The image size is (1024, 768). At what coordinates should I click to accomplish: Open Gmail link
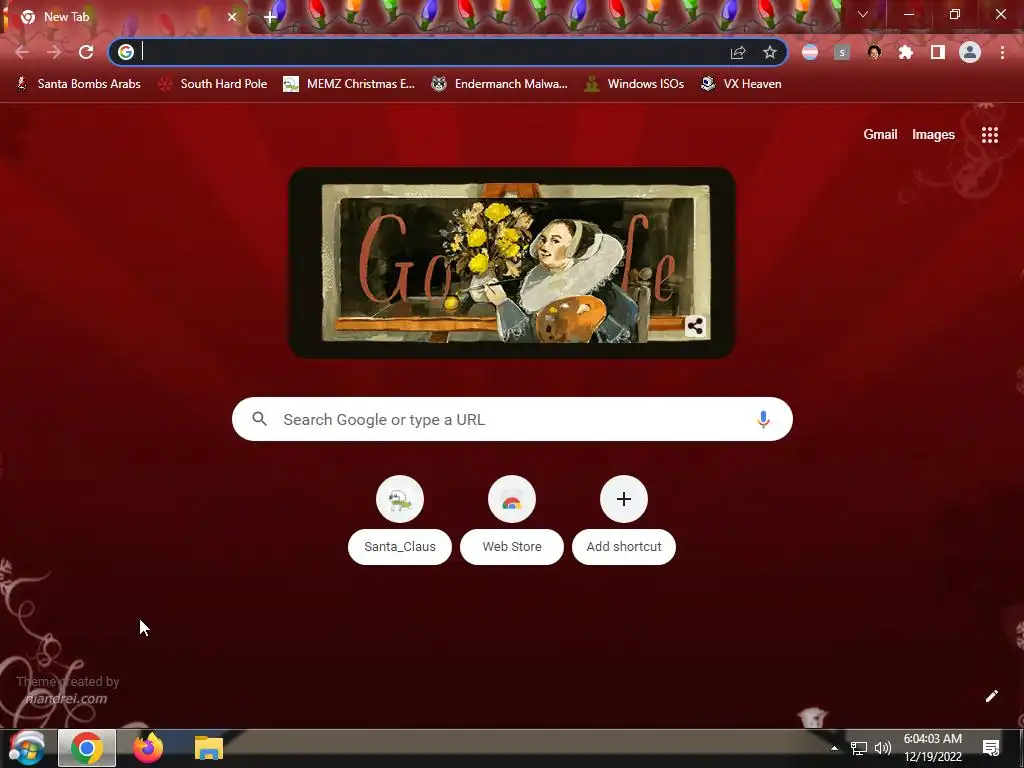tap(880, 135)
